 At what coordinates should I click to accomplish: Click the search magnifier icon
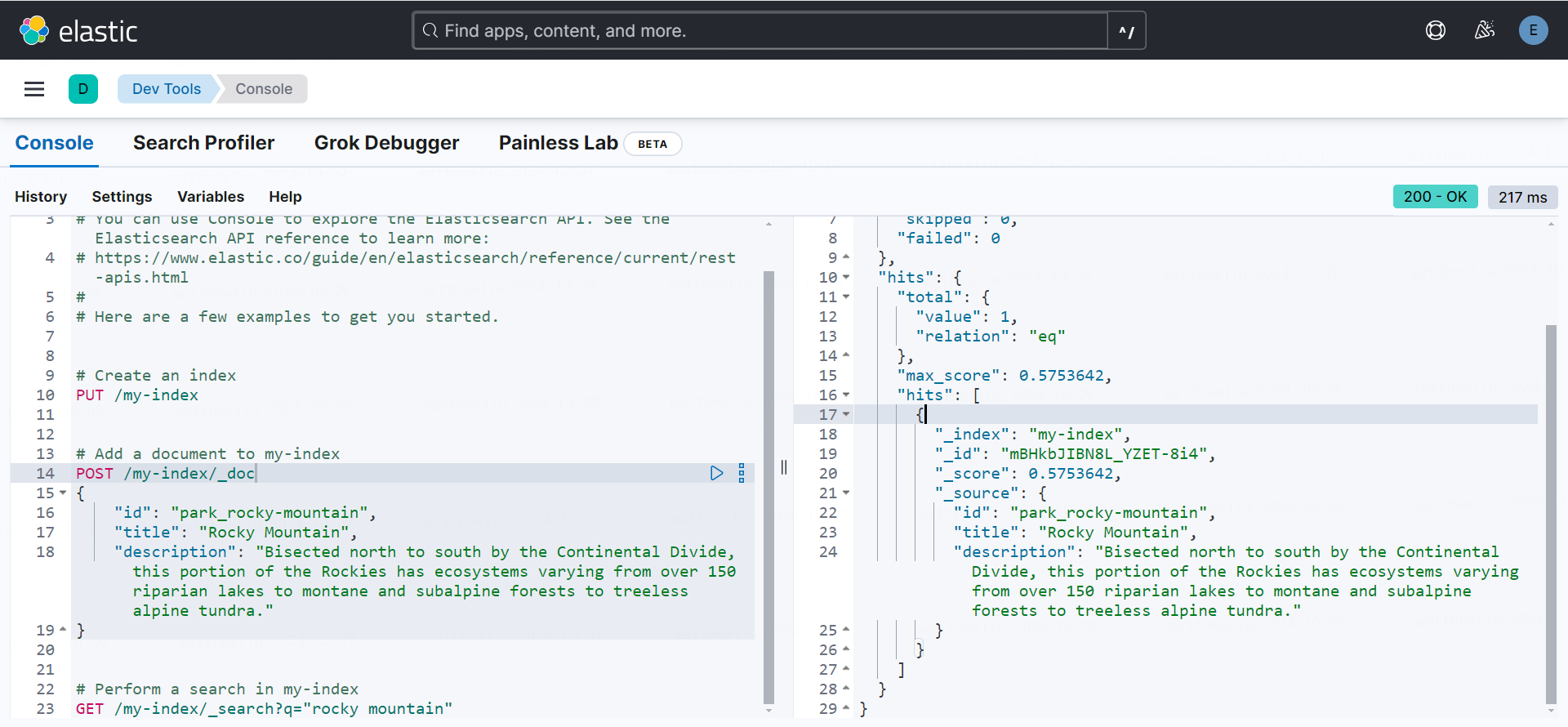pos(430,31)
